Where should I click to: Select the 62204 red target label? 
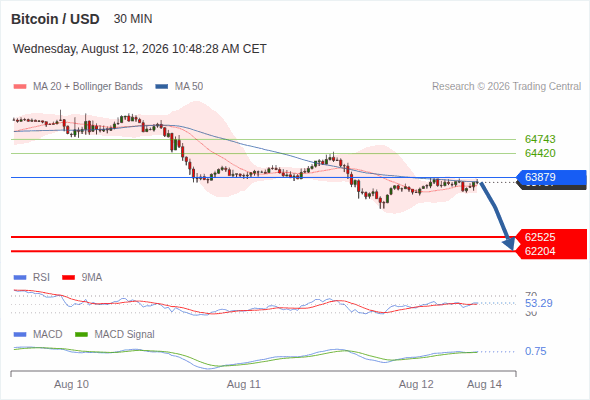(552, 251)
